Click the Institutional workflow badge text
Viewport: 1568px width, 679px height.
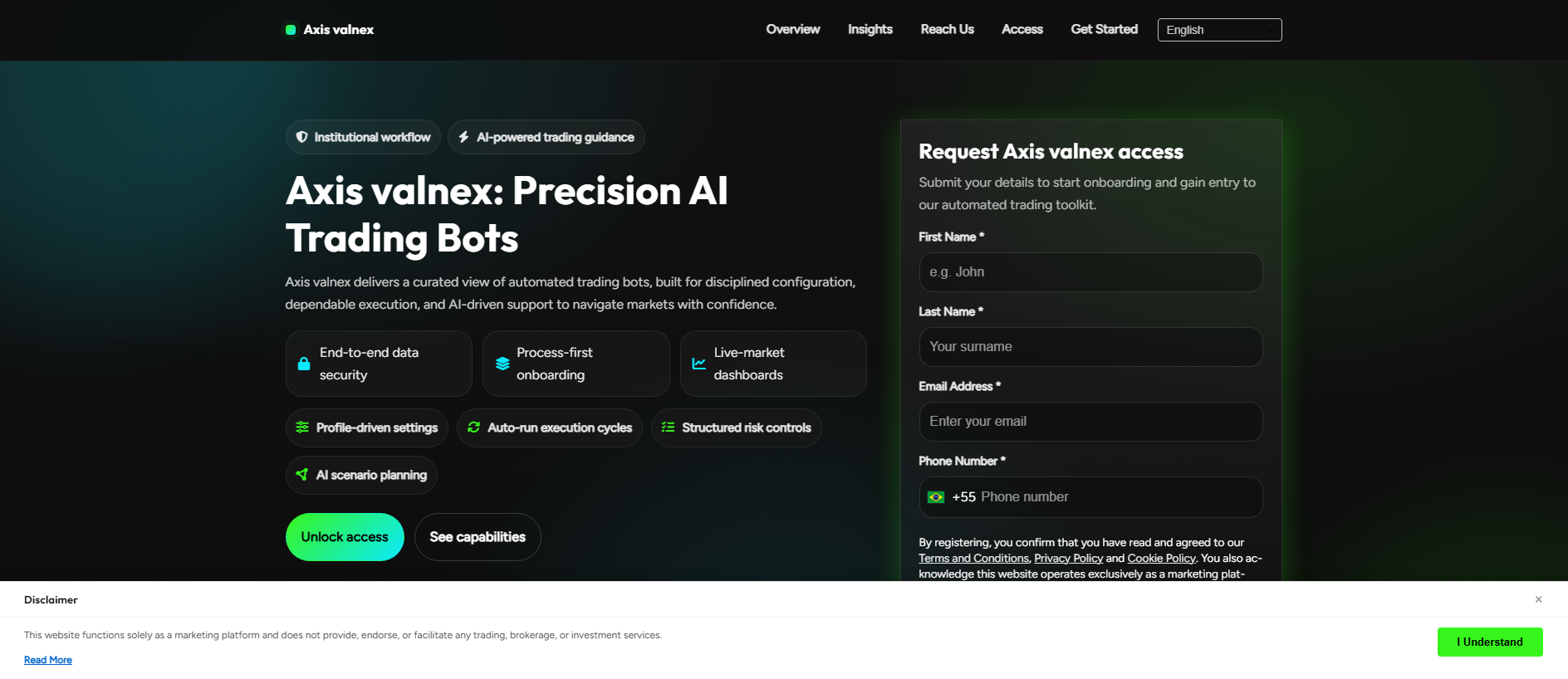372,137
